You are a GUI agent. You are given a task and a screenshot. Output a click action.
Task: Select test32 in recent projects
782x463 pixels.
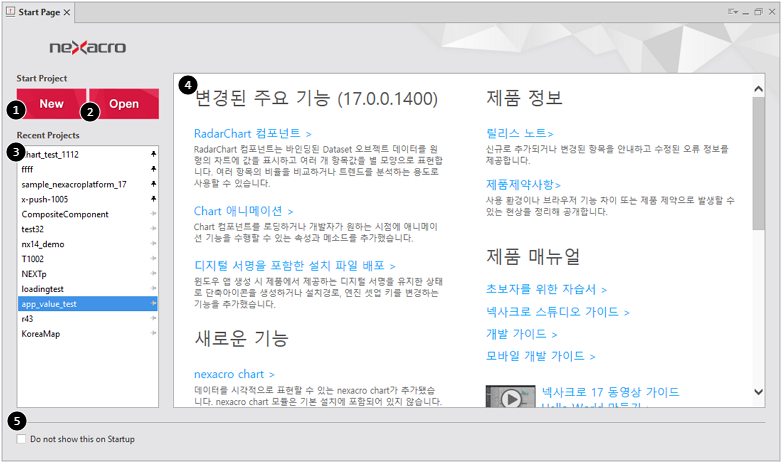point(87,229)
